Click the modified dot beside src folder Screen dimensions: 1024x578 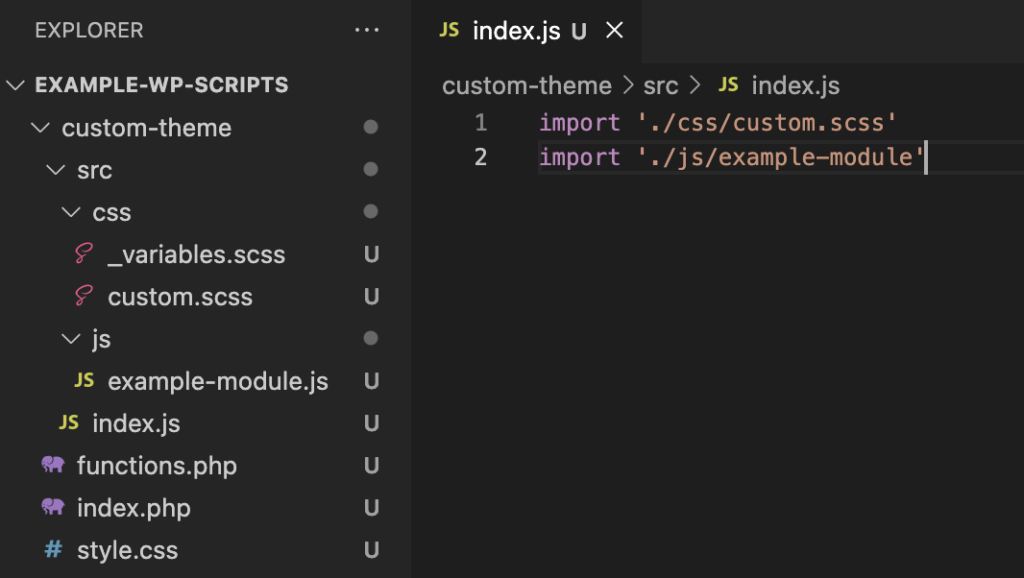[x=370, y=169]
